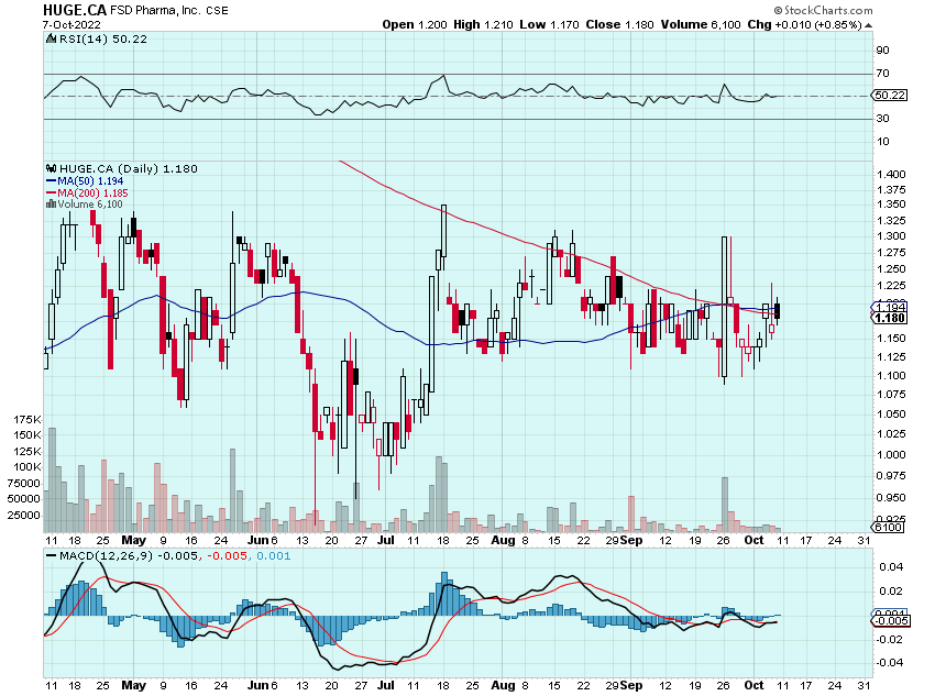Click the 30 level on RSI axis
Screen dimensions: 933x692
(x=882, y=118)
